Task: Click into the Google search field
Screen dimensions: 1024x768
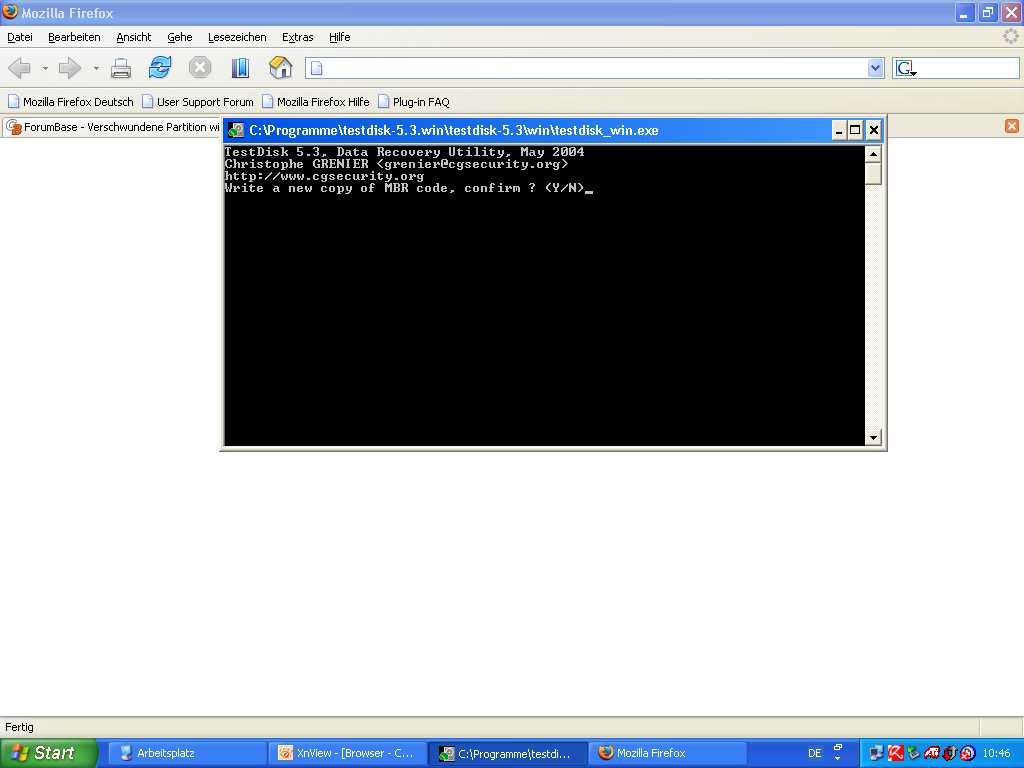Action: (968, 68)
